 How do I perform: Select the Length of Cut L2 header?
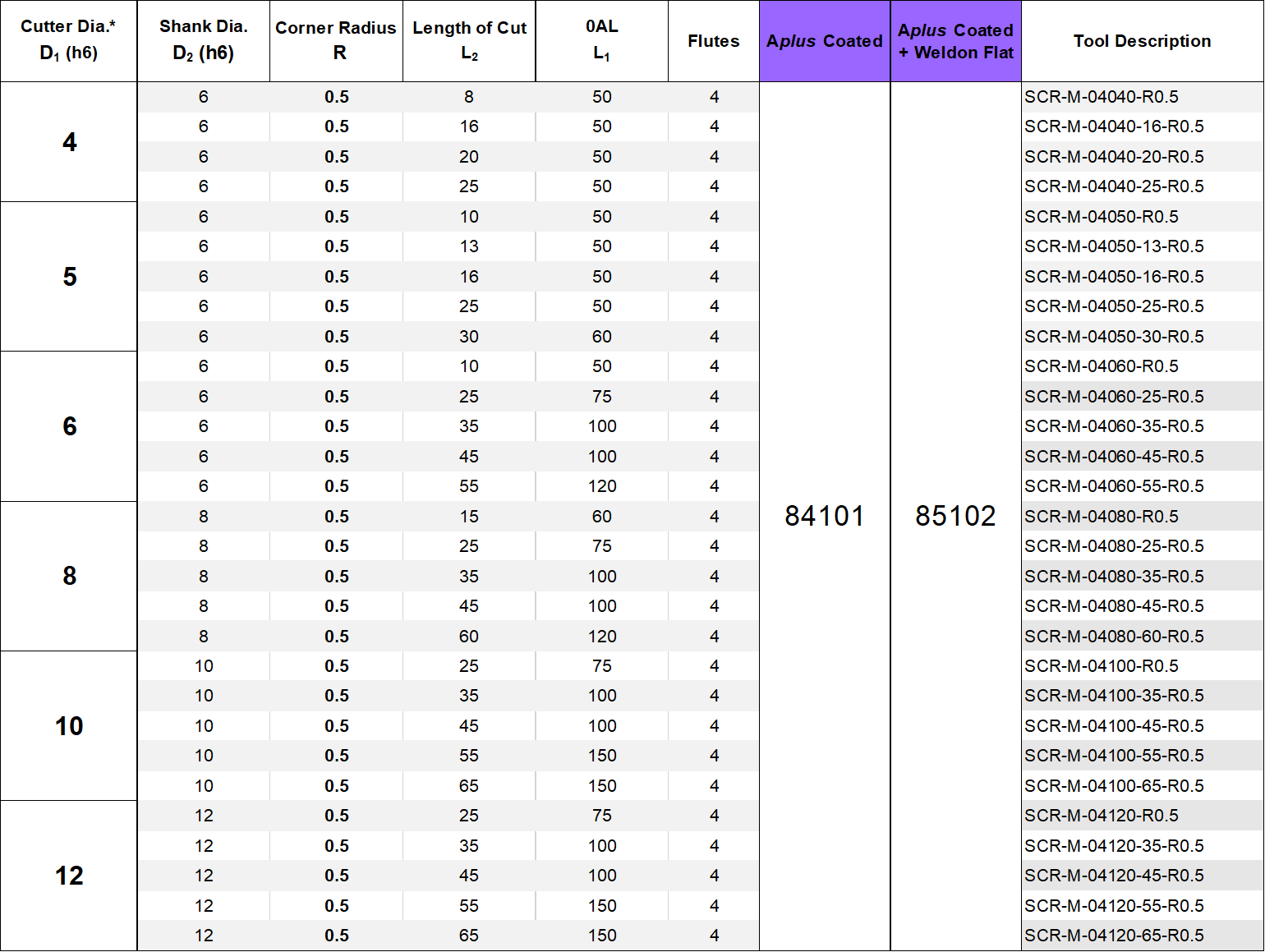(469, 40)
